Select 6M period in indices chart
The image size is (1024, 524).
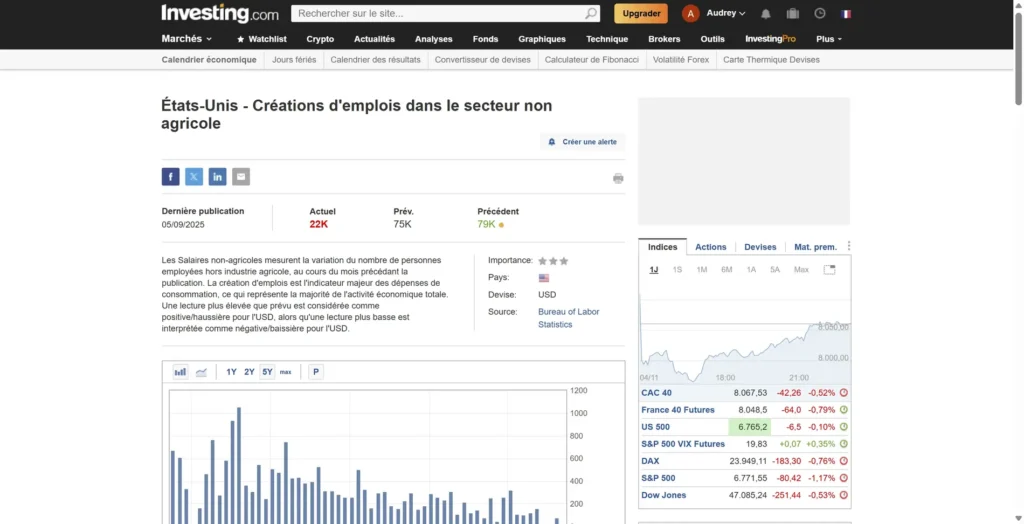tap(726, 270)
